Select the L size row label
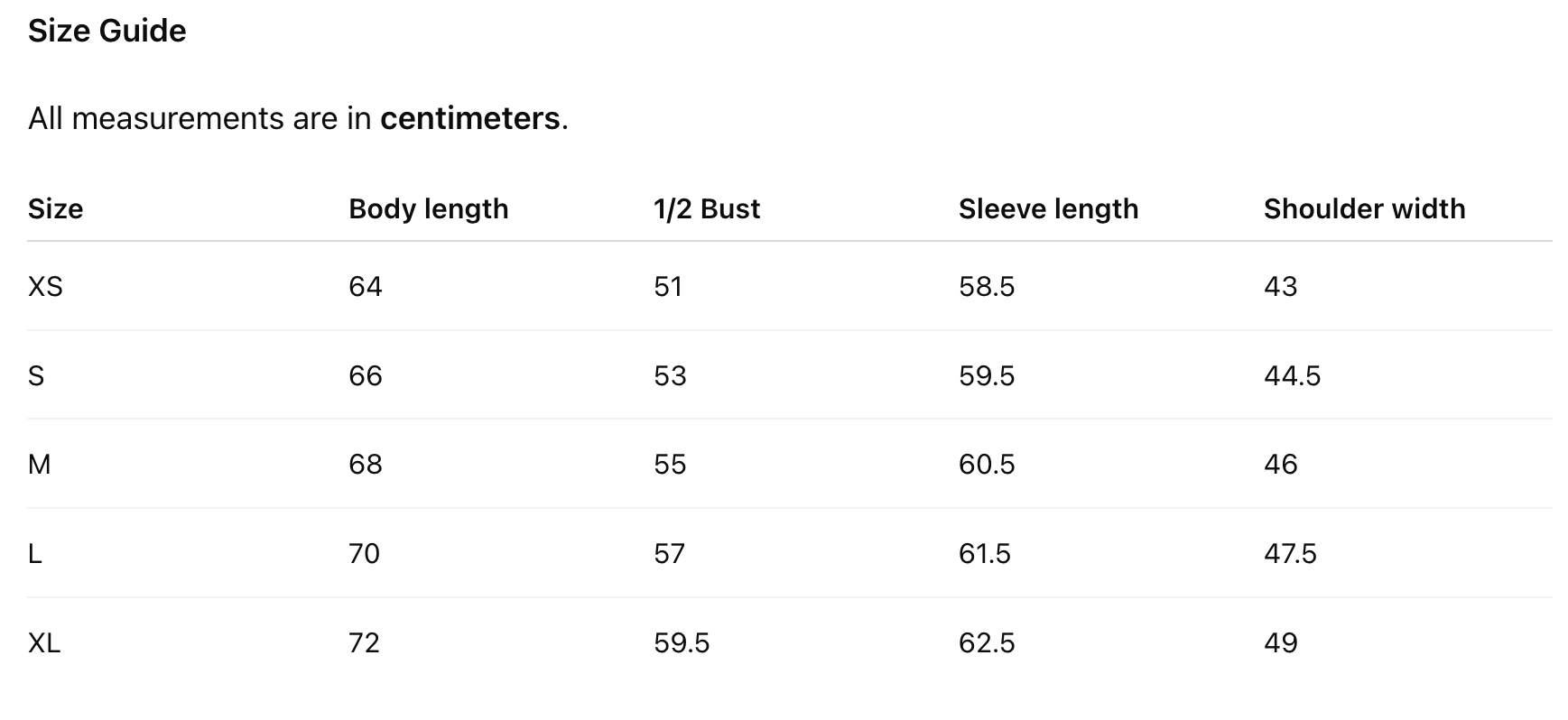The image size is (1568, 720). [x=35, y=553]
